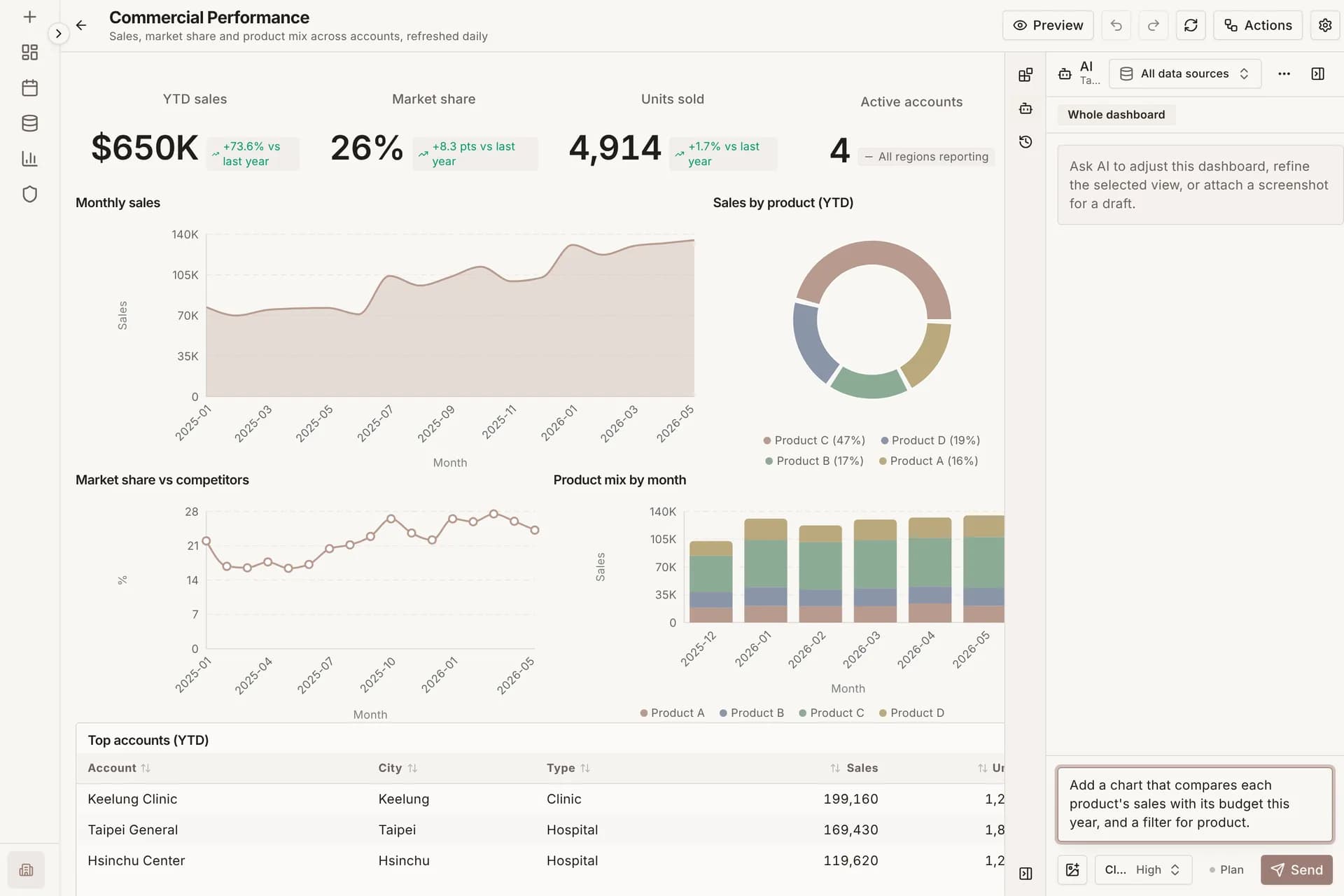Sort table by Type column
The width and height of the screenshot is (1344, 896).
click(568, 768)
